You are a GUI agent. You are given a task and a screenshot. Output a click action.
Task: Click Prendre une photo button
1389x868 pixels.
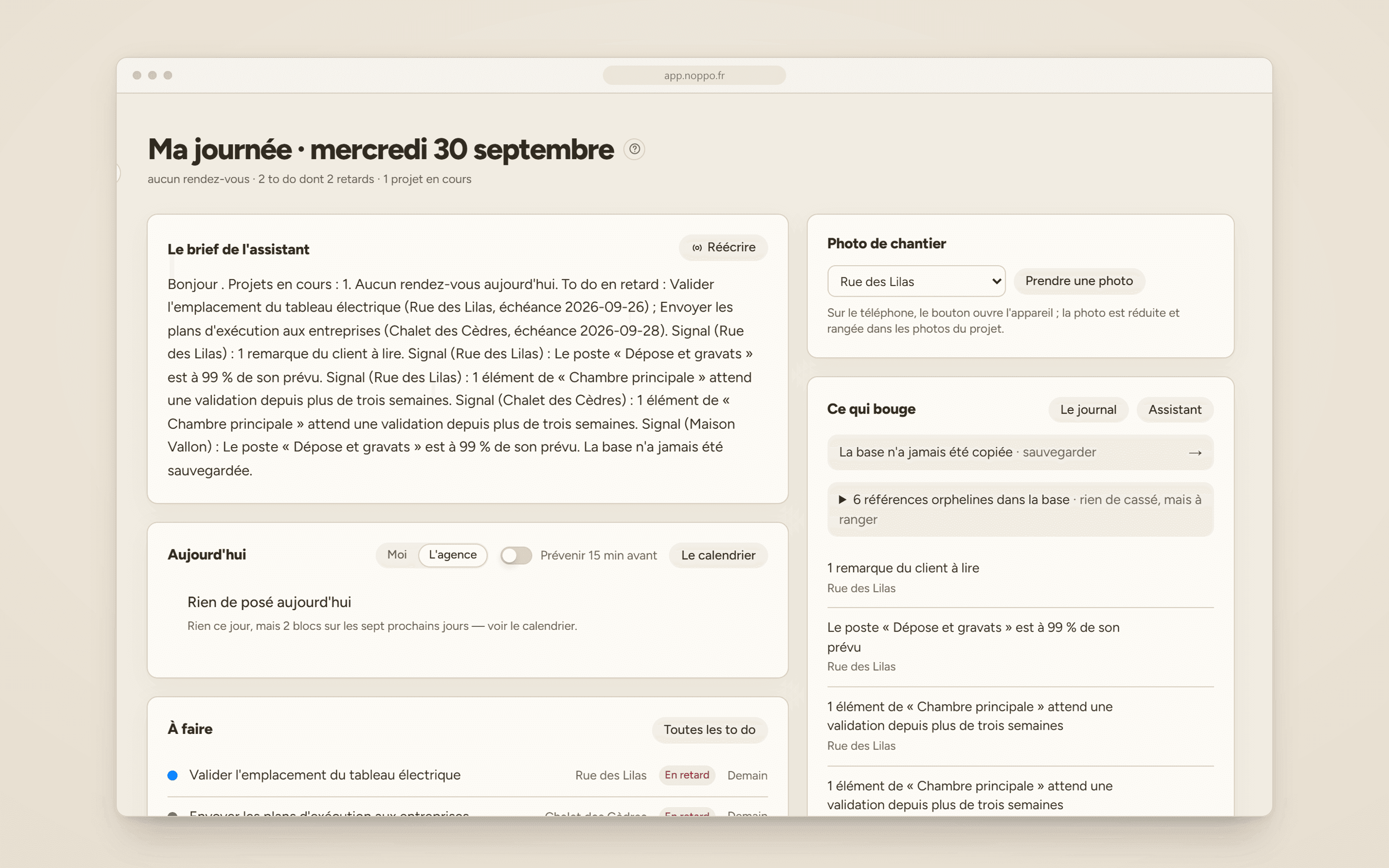[x=1078, y=281]
